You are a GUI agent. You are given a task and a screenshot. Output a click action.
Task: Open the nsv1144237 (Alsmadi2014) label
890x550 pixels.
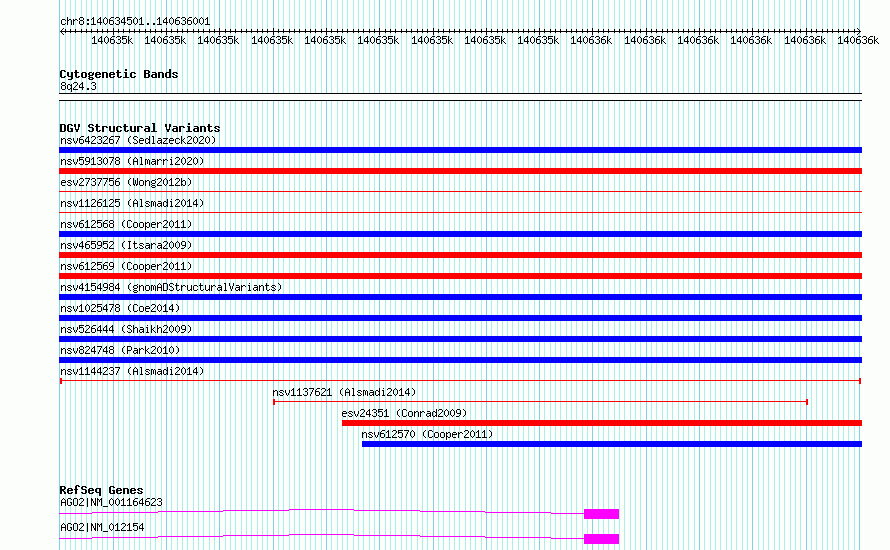pos(132,371)
